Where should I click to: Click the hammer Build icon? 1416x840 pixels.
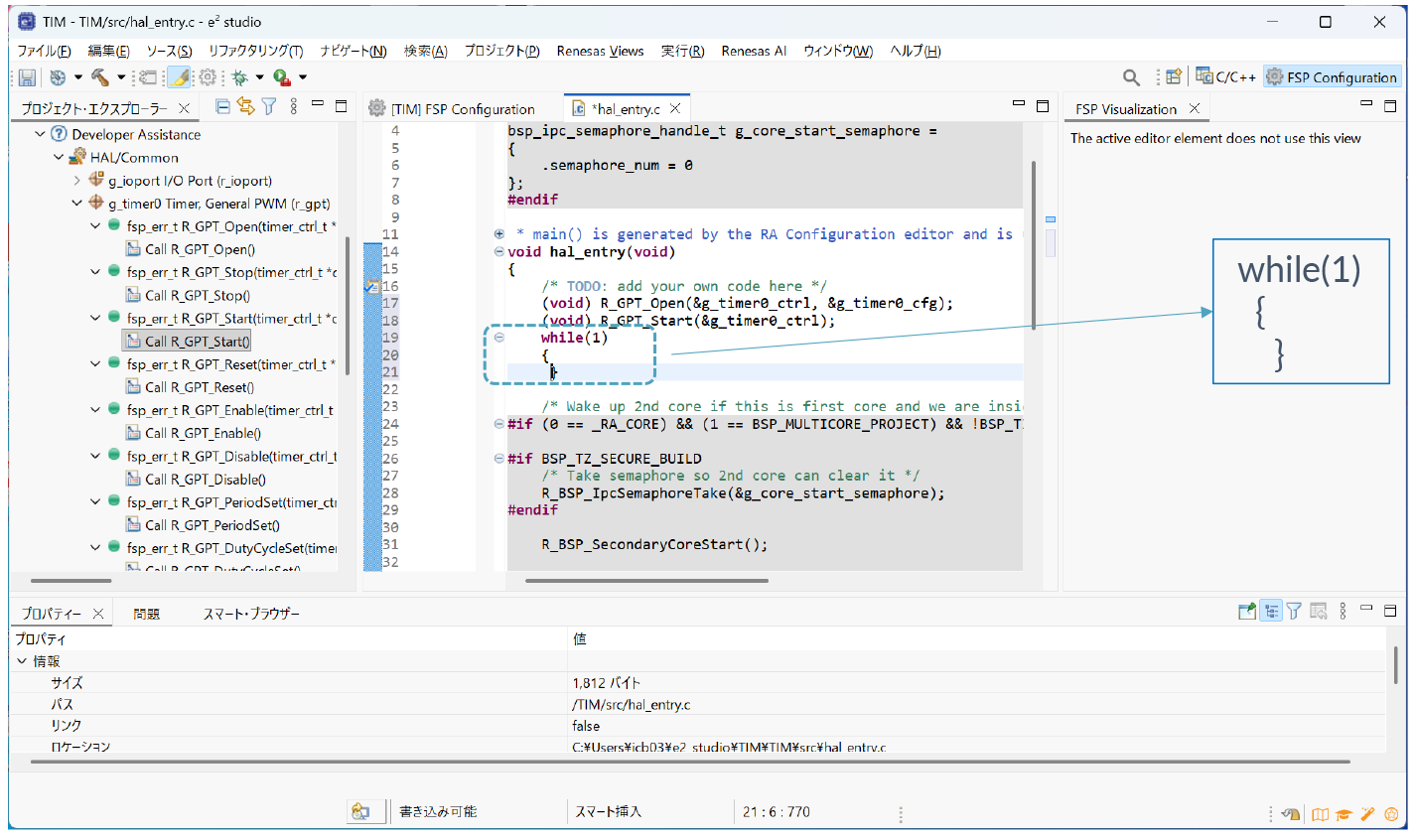100,77
